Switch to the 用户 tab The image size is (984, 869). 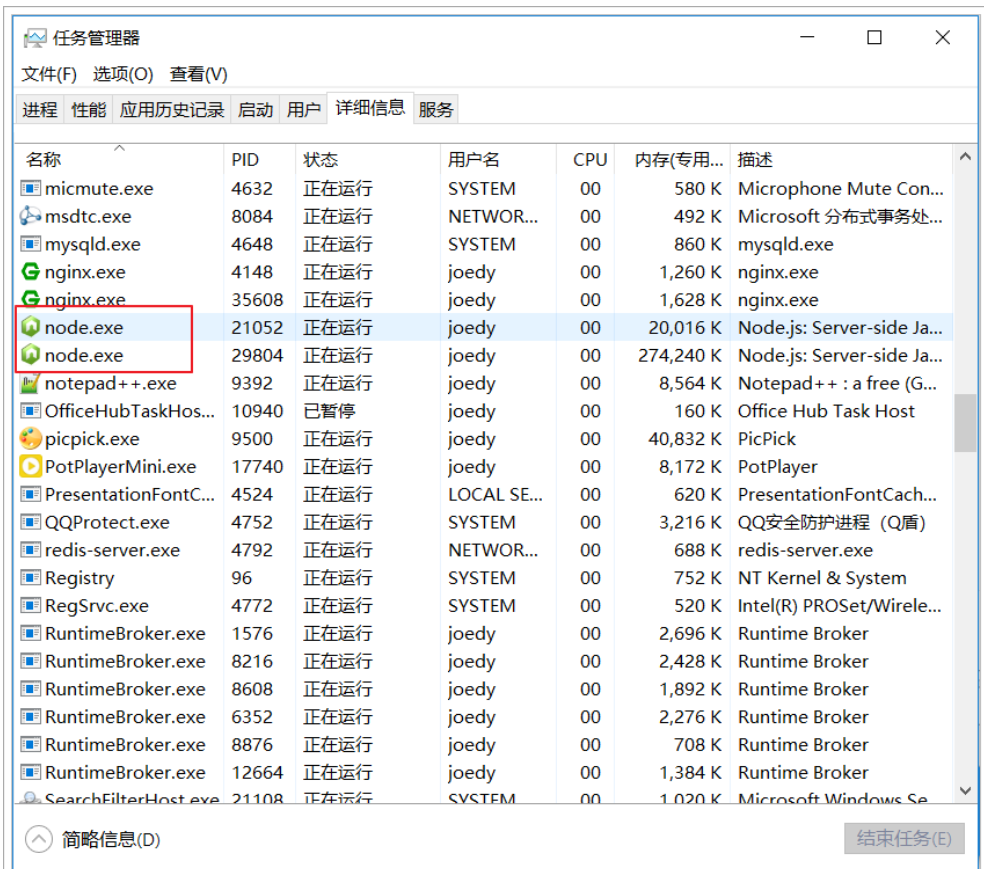coord(304,110)
